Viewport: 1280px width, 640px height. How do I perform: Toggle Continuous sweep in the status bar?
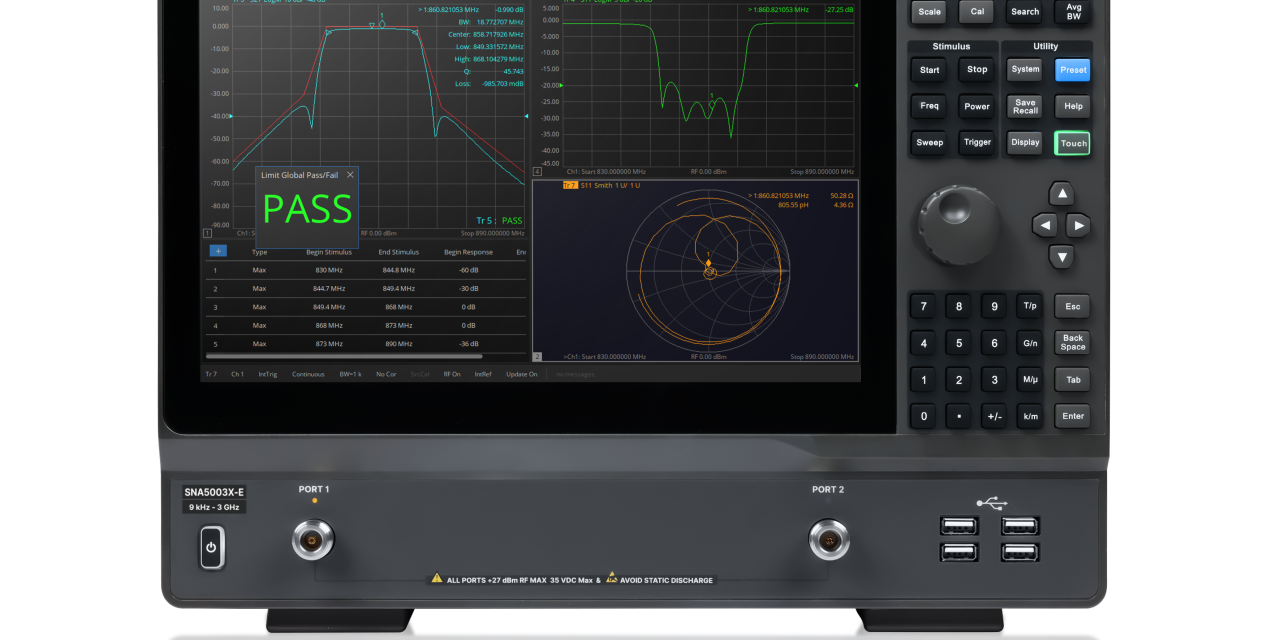tap(308, 373)
